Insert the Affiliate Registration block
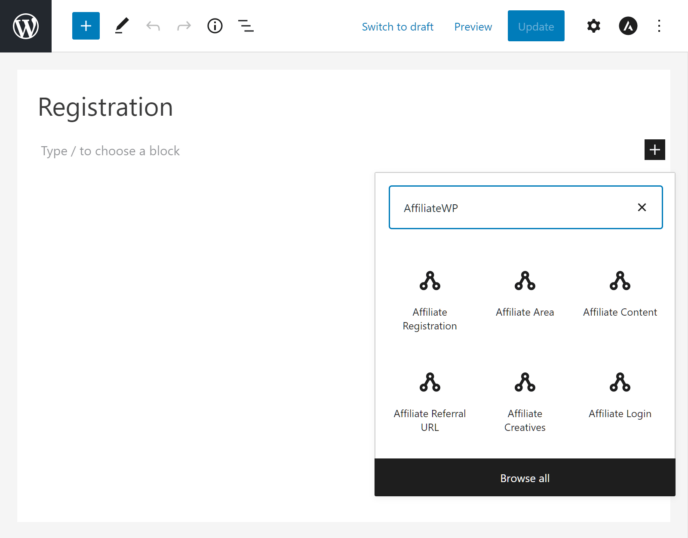The image size is (688, 538). tap(430, 301)
